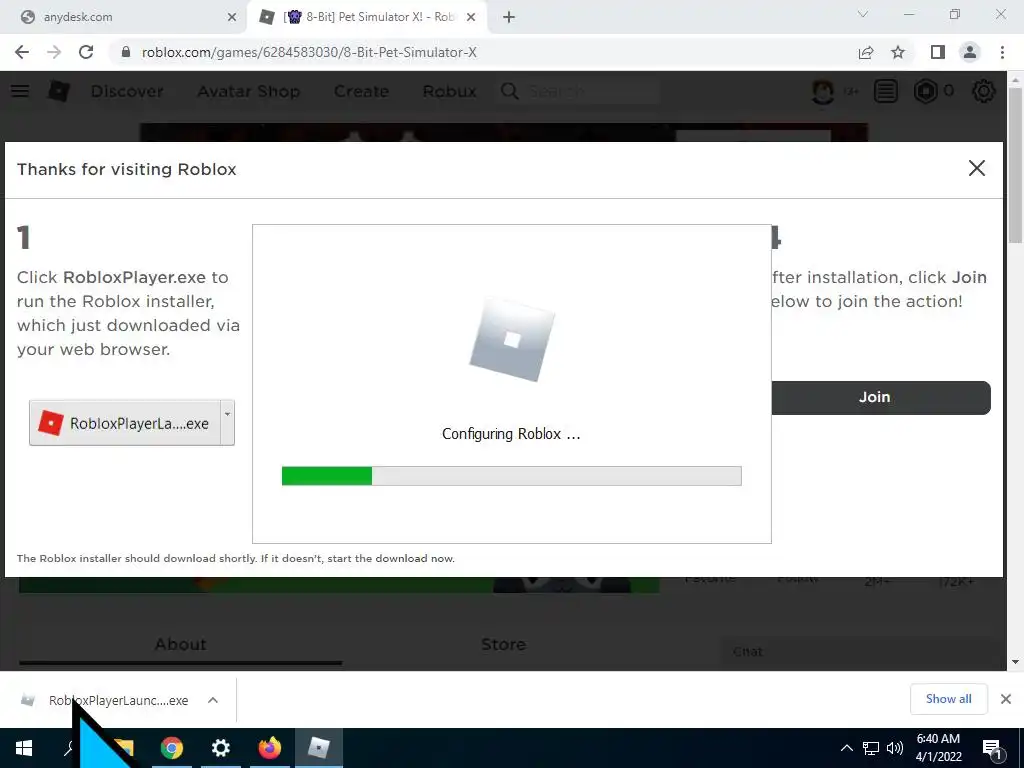
Task: Click the Roblox logo home icon
Action: coord(59,91)
